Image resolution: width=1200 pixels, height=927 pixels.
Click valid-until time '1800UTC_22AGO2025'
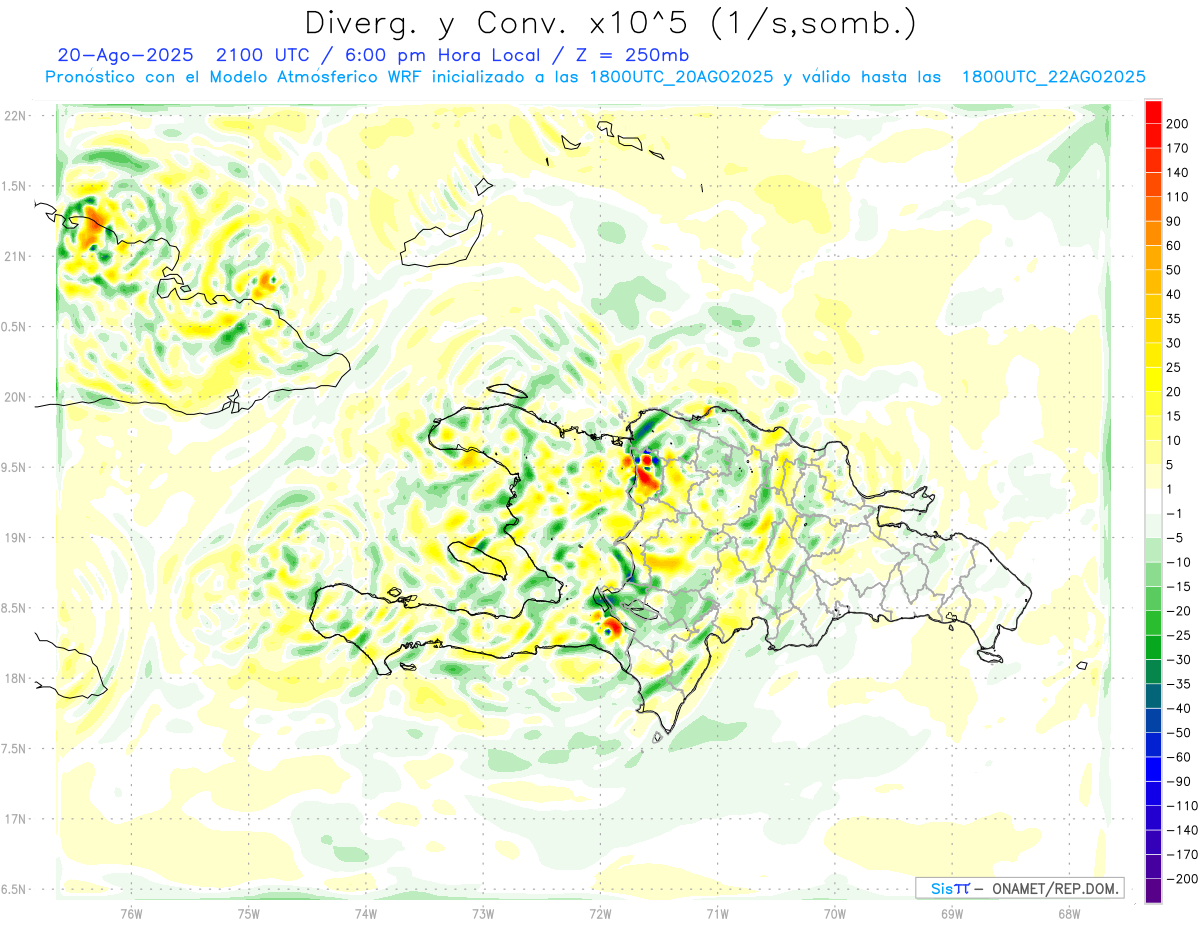pyautogui.click(x=1053, y=77)
